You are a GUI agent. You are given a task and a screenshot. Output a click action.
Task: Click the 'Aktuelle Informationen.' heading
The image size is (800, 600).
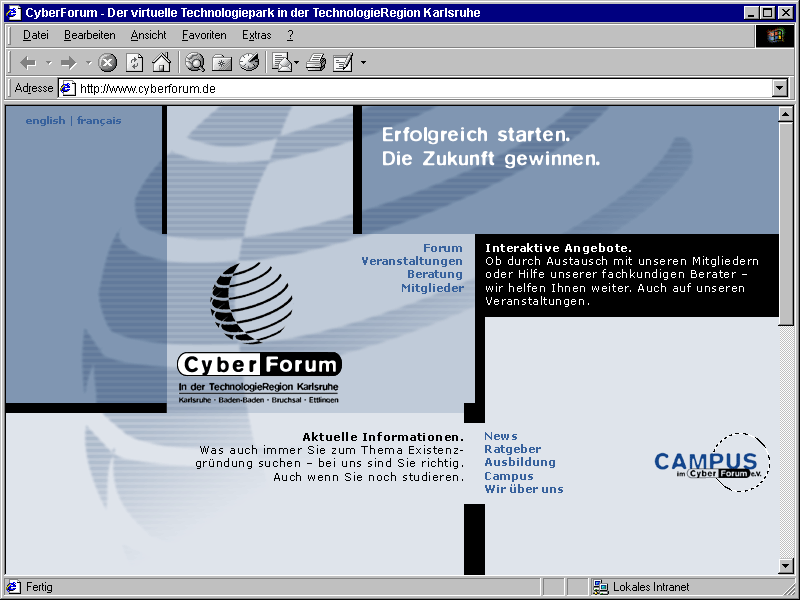pyautogui.click(x=383, y=437)
